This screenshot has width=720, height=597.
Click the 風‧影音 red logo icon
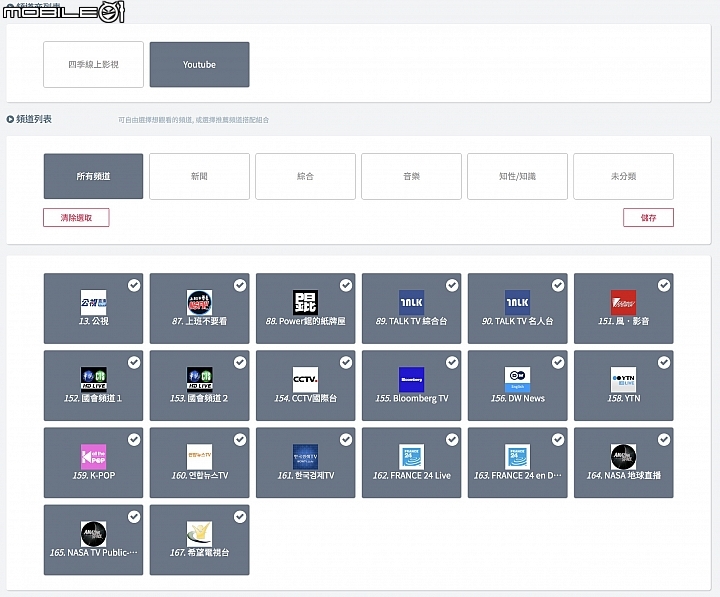click(x=624, y=302)
